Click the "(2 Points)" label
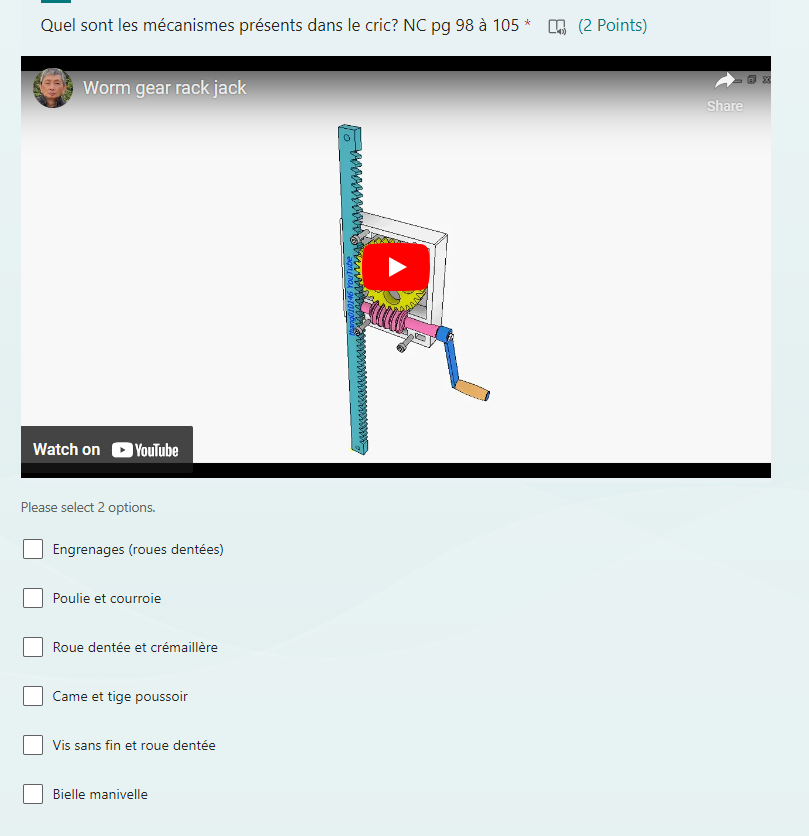The height and width of the screenshot is (836, 809). tap(612, 25)
